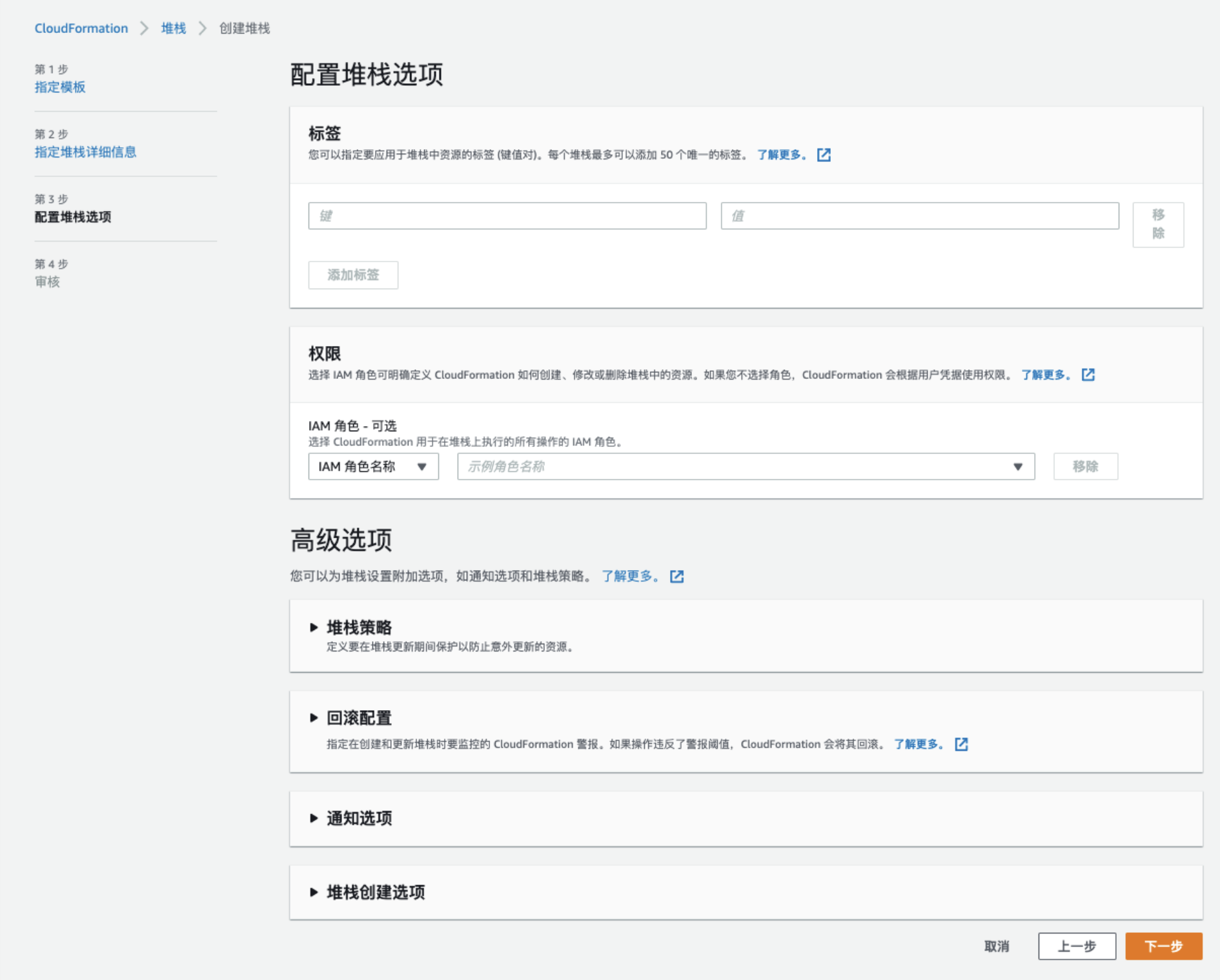1220x980 pixels.
Task: Go to step 1 指定模板
Action: tap(60, 87)
